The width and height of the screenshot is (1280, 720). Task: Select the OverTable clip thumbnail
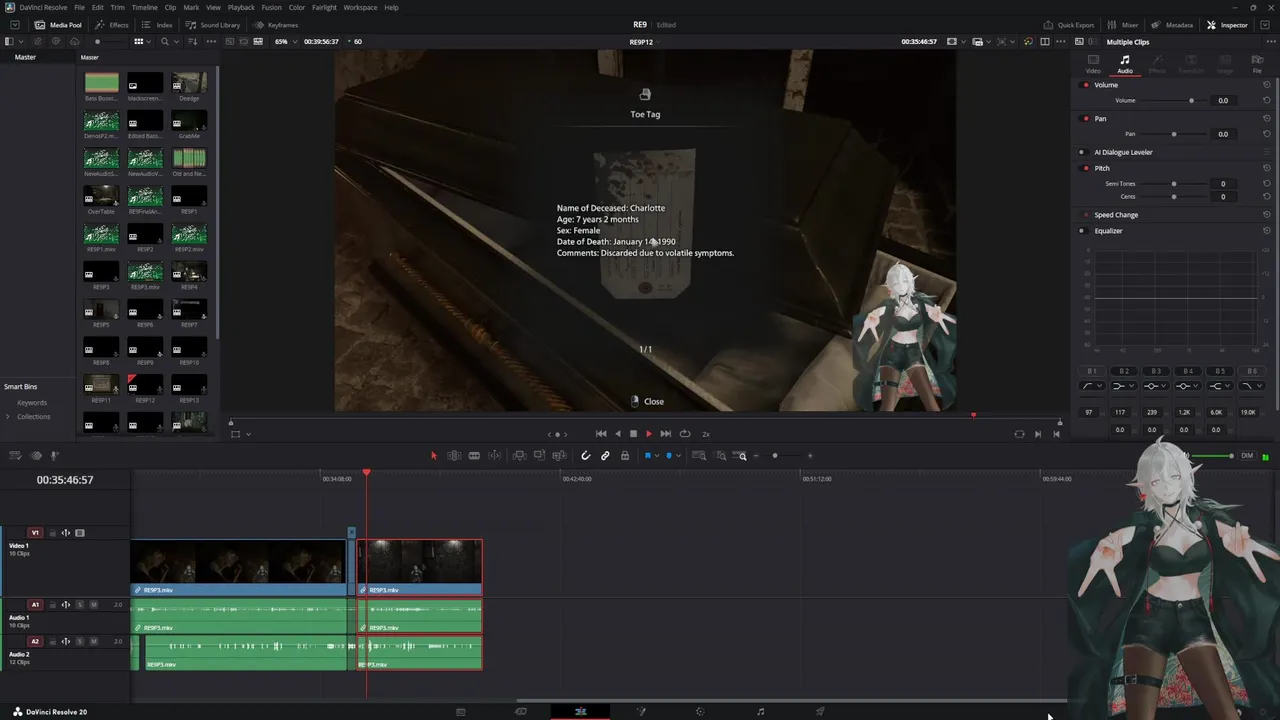tap(101, 197)
